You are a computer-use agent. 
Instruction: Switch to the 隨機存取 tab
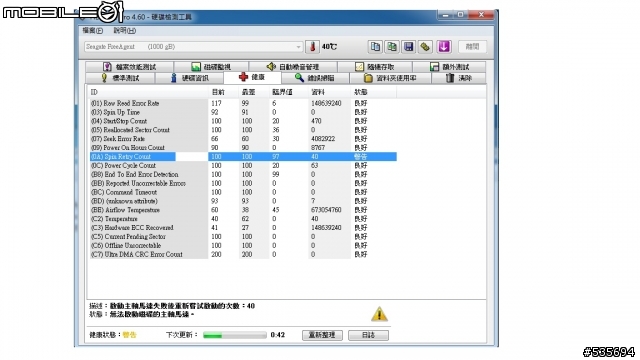click(x=375, y=67)
